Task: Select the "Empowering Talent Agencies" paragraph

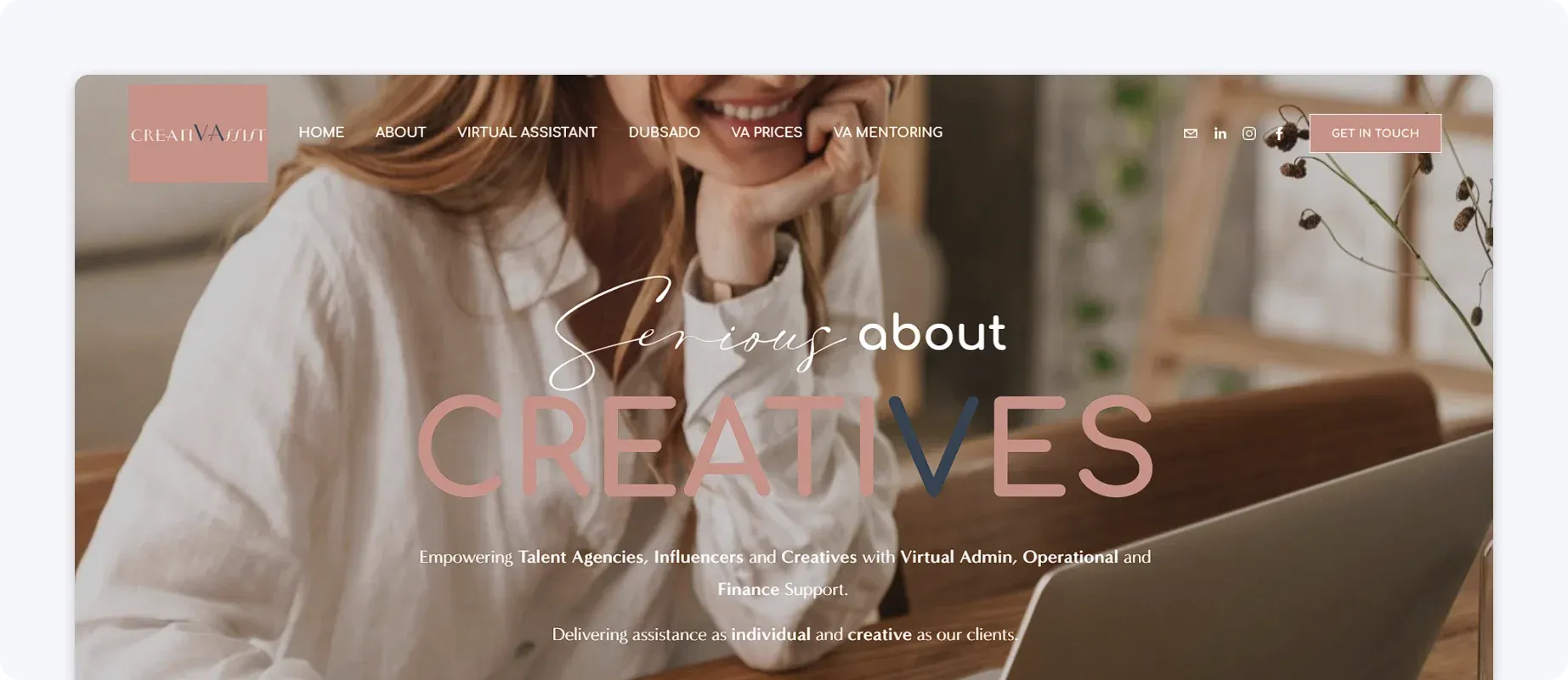Action: (x=784, y=573)
